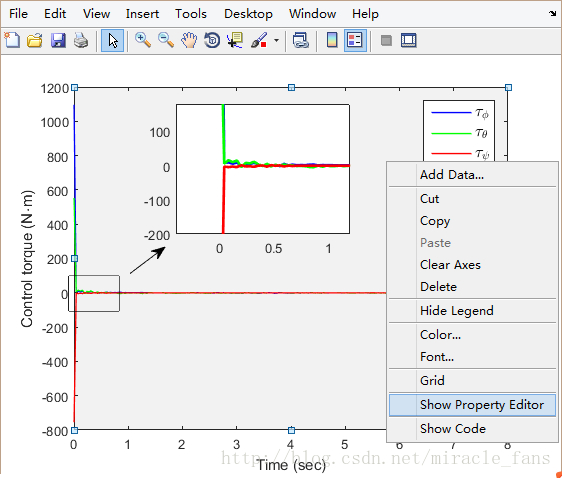The image size is (562, 478).
Task: Toggle the Insert Colorbar toolbar button
Action: tap(332, 40)
